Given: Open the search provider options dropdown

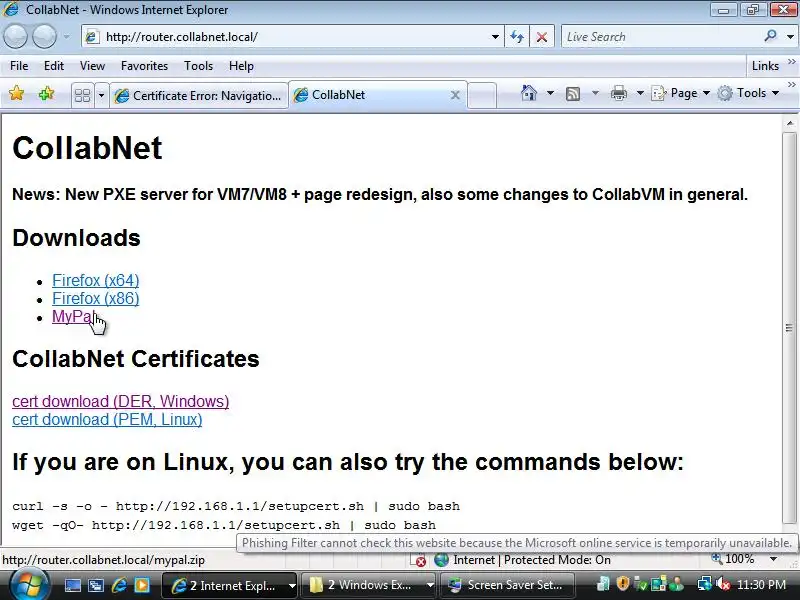Looking at the screenshot, I should pyautogui.click(x=790, y=37).
